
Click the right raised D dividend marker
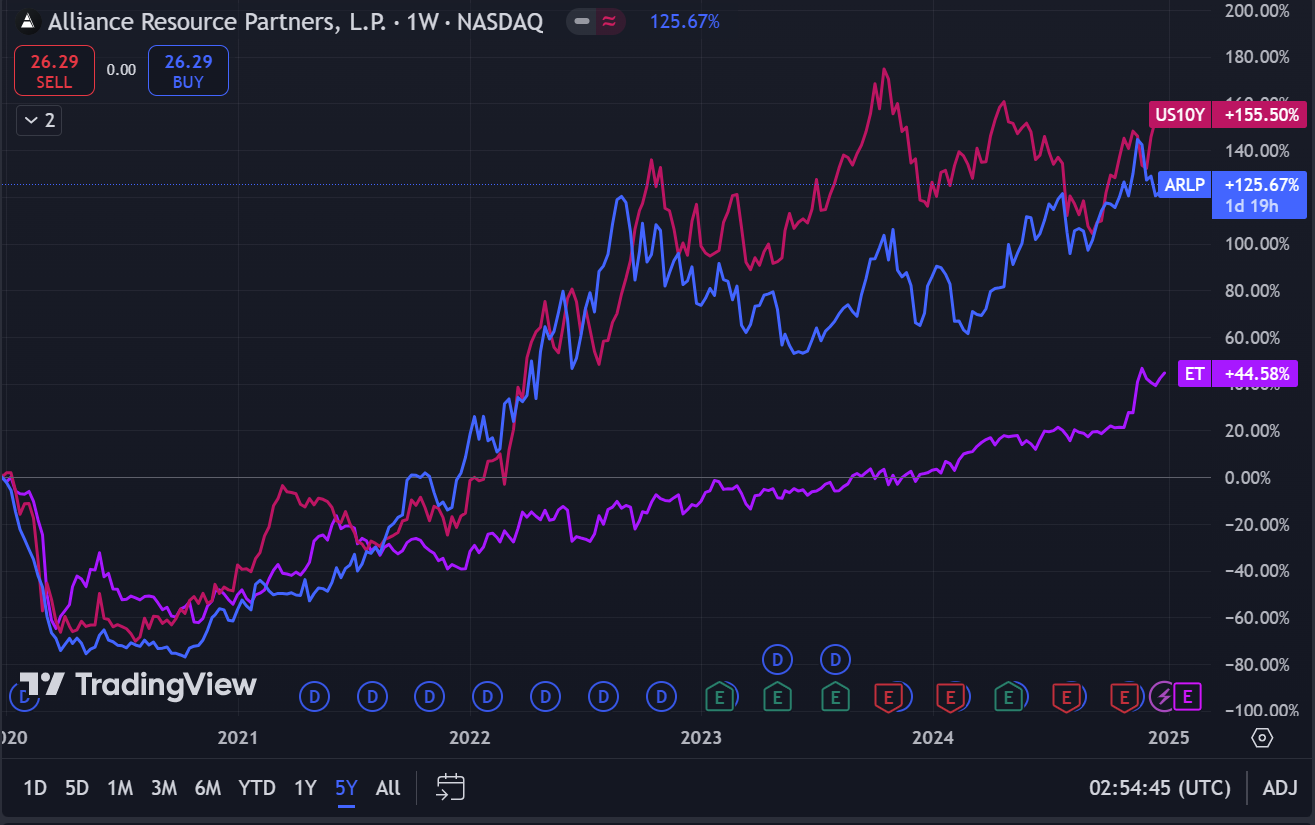[835, 659]
